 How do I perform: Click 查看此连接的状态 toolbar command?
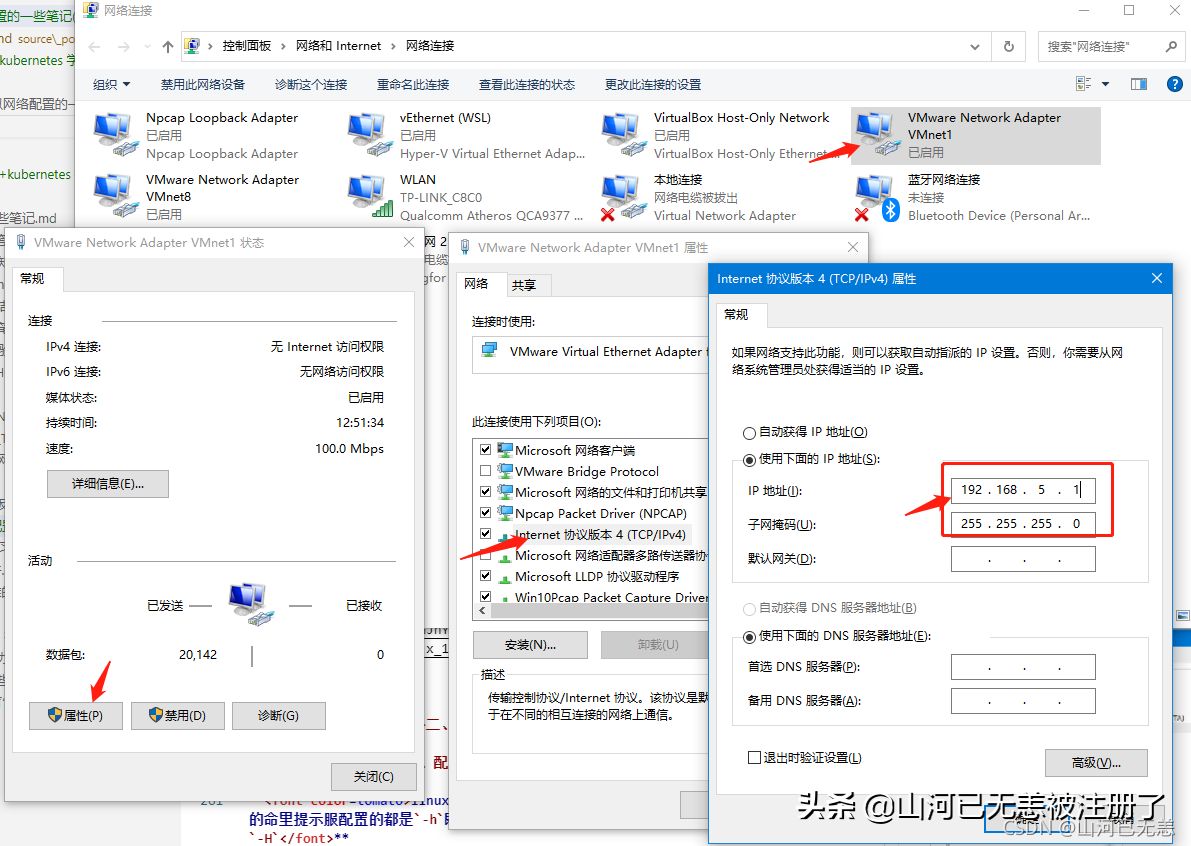click(526, 84)
